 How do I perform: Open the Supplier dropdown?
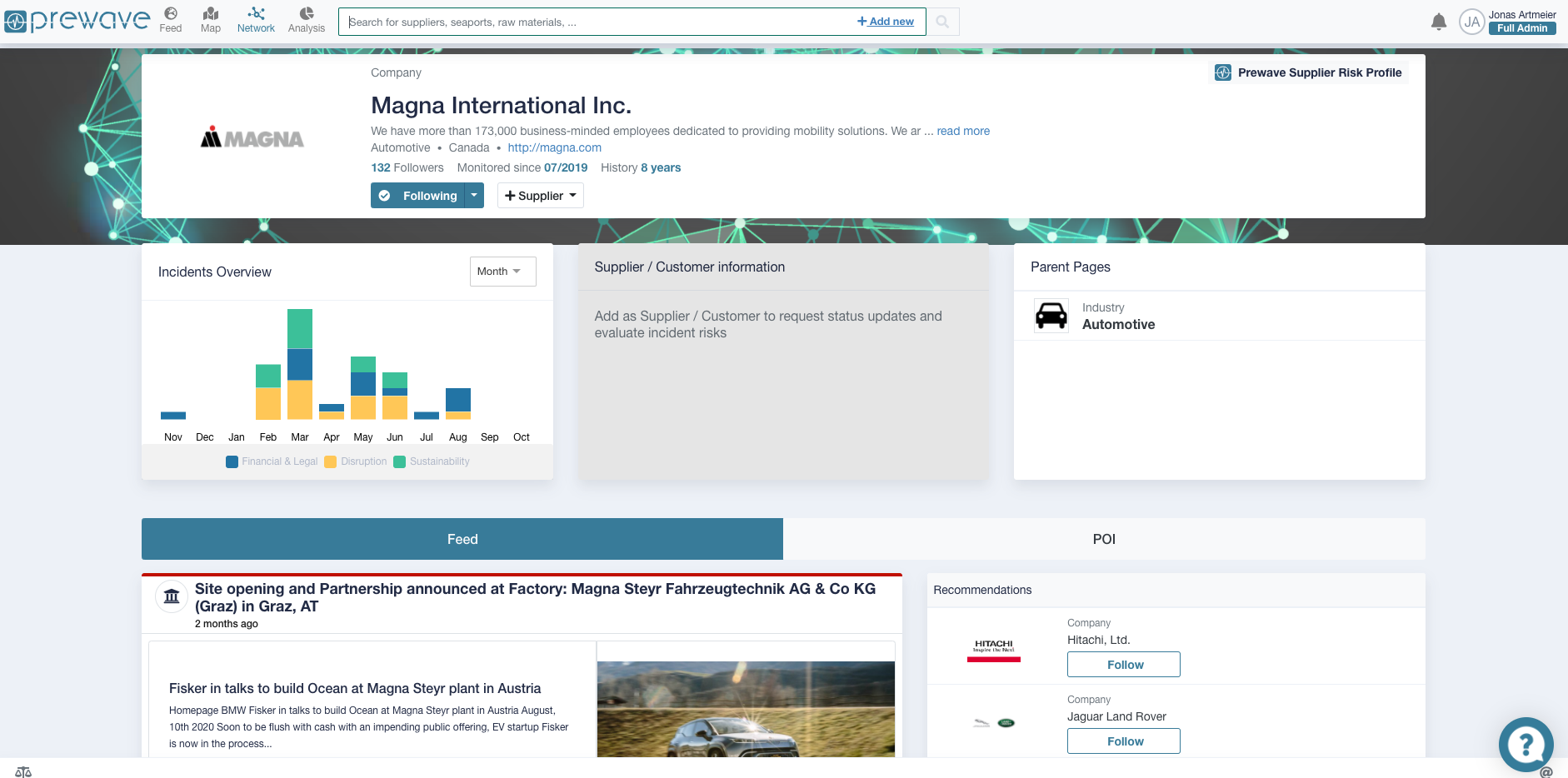click(x=540, y=195)
